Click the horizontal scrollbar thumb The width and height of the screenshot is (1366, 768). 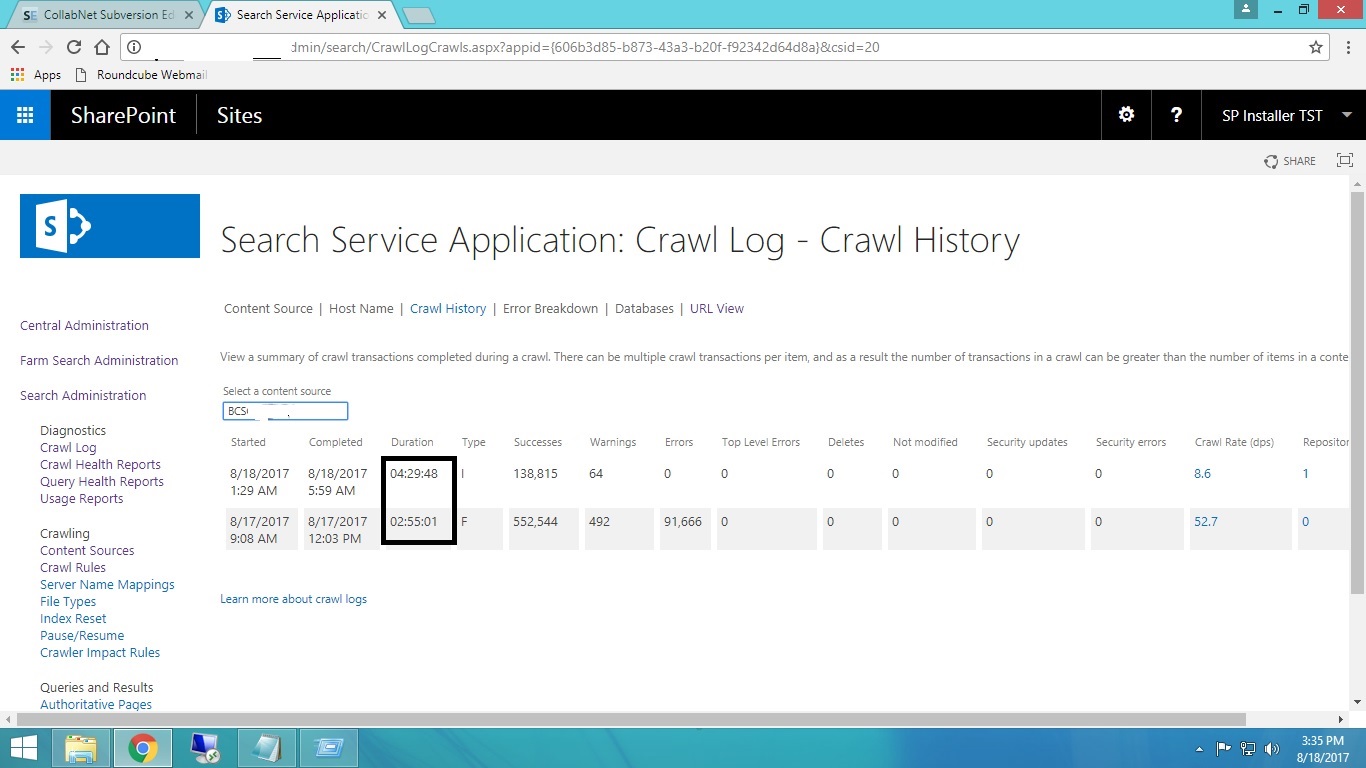(632, 720)
